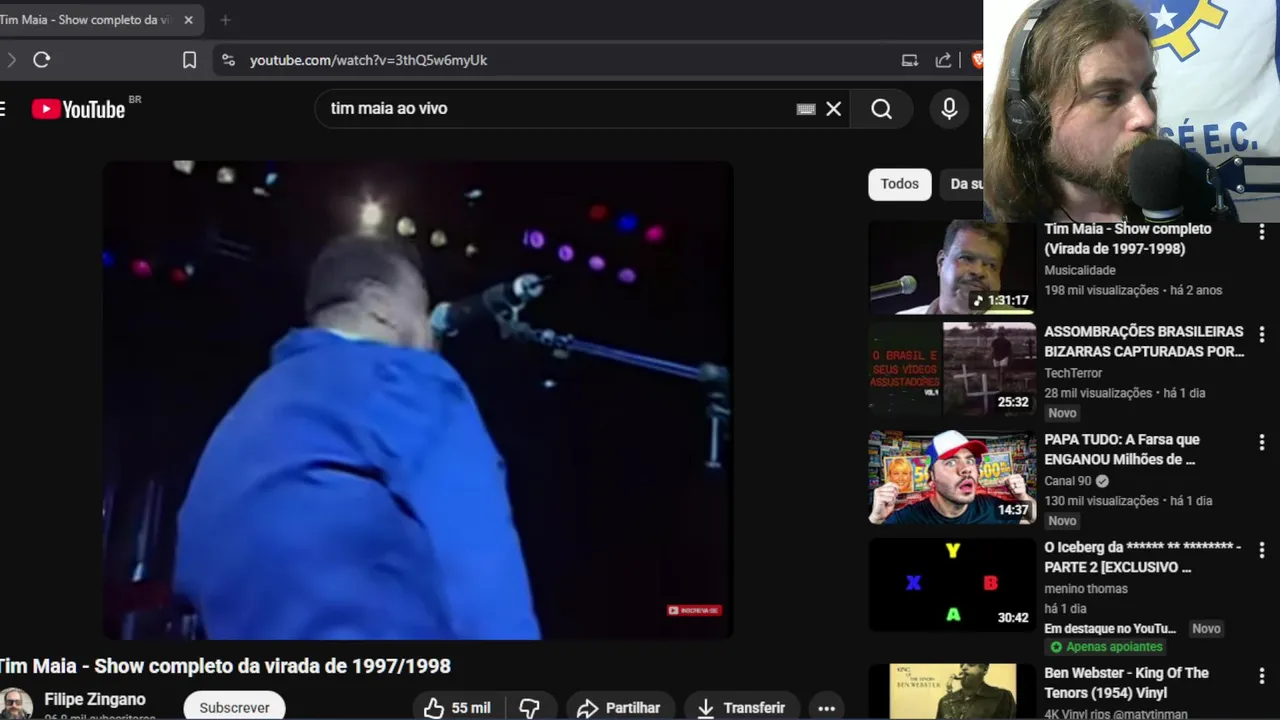Open title 'Tim Maia - Show completo (Virada de 1997-1998)'

[1128, 239]
